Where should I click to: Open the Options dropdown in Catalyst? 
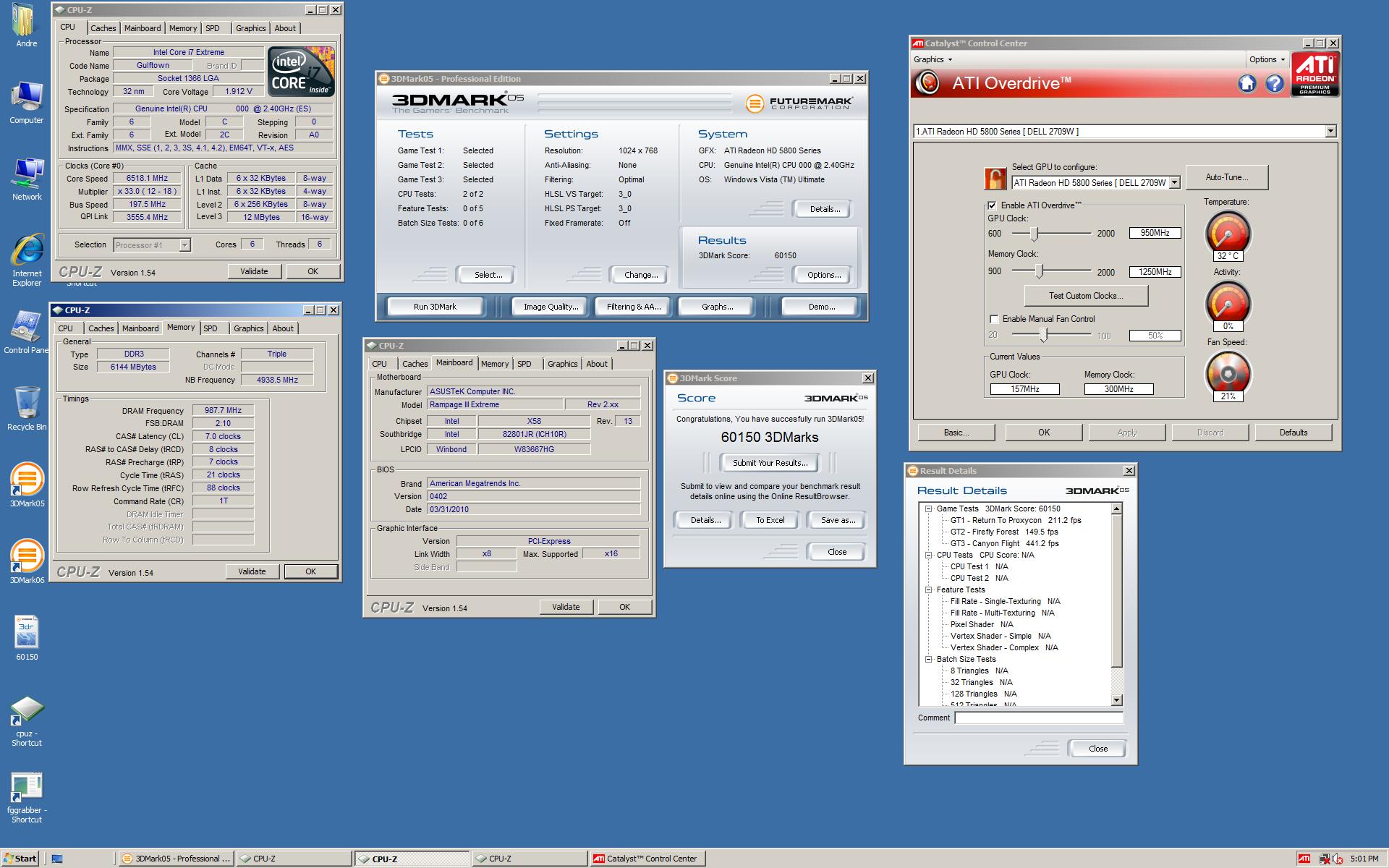point(1267,59)
